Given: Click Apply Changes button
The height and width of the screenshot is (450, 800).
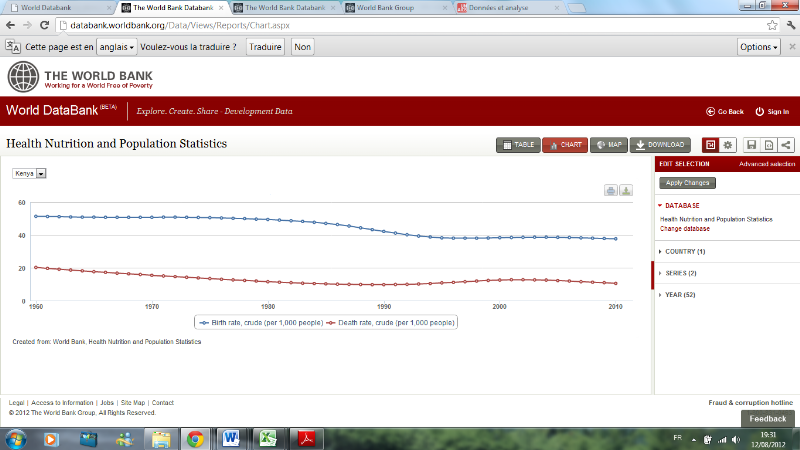Looking at the screenshot, I should (687, 183).
